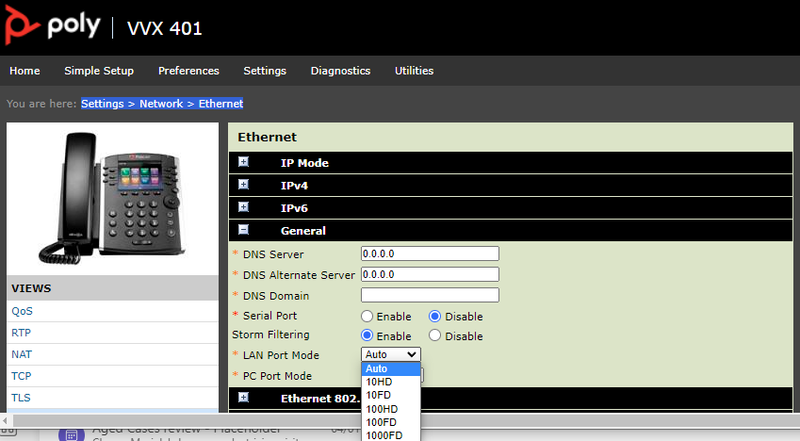This screenshot has height=441, width=800.
Task: Set Storm Filtering to Enable
Action: pyautogui.click(x=367, y=335)
